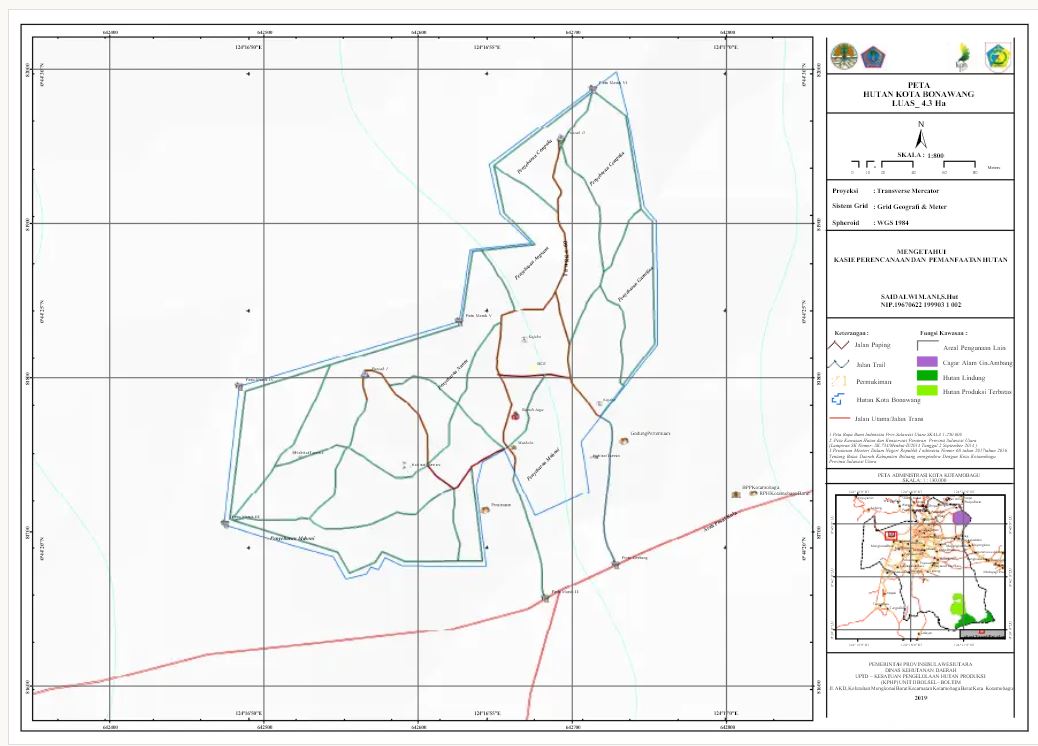
Task: Click the Persemaian marker on the map
Action: (486, 510)
